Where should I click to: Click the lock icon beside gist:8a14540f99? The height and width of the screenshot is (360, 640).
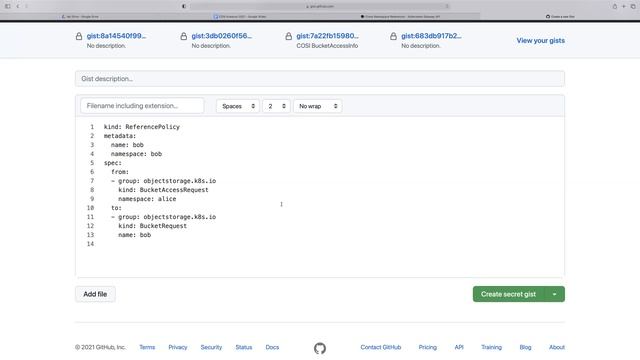point(79,36)
